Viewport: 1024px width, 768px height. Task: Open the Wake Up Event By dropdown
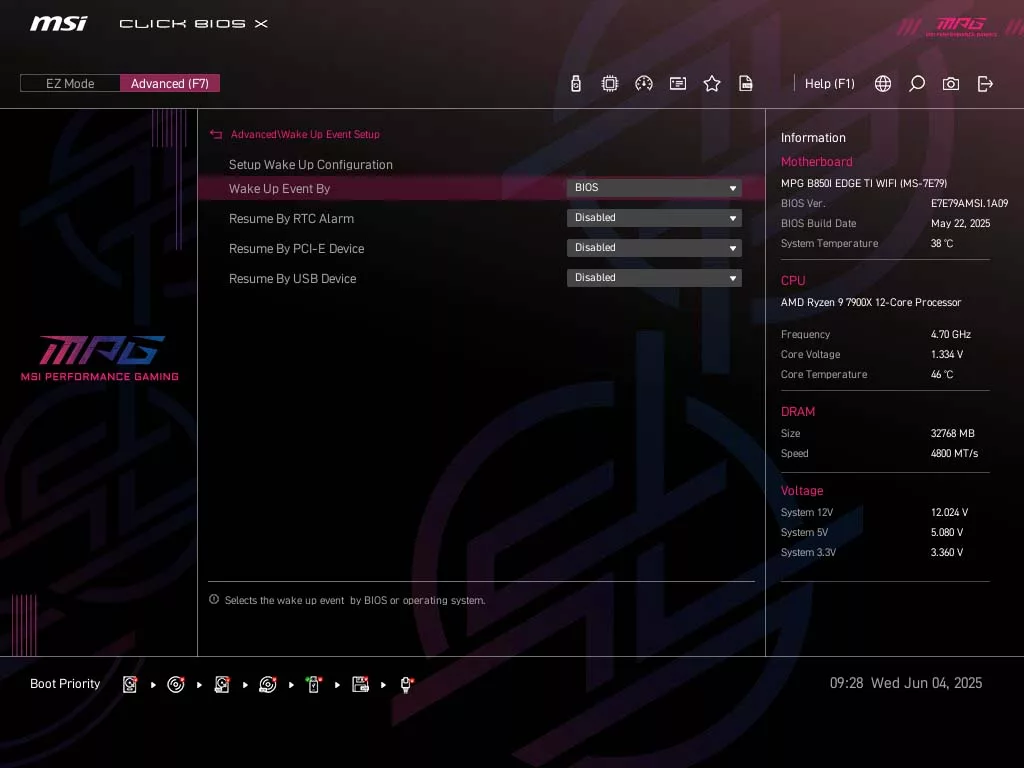point(654,187)
